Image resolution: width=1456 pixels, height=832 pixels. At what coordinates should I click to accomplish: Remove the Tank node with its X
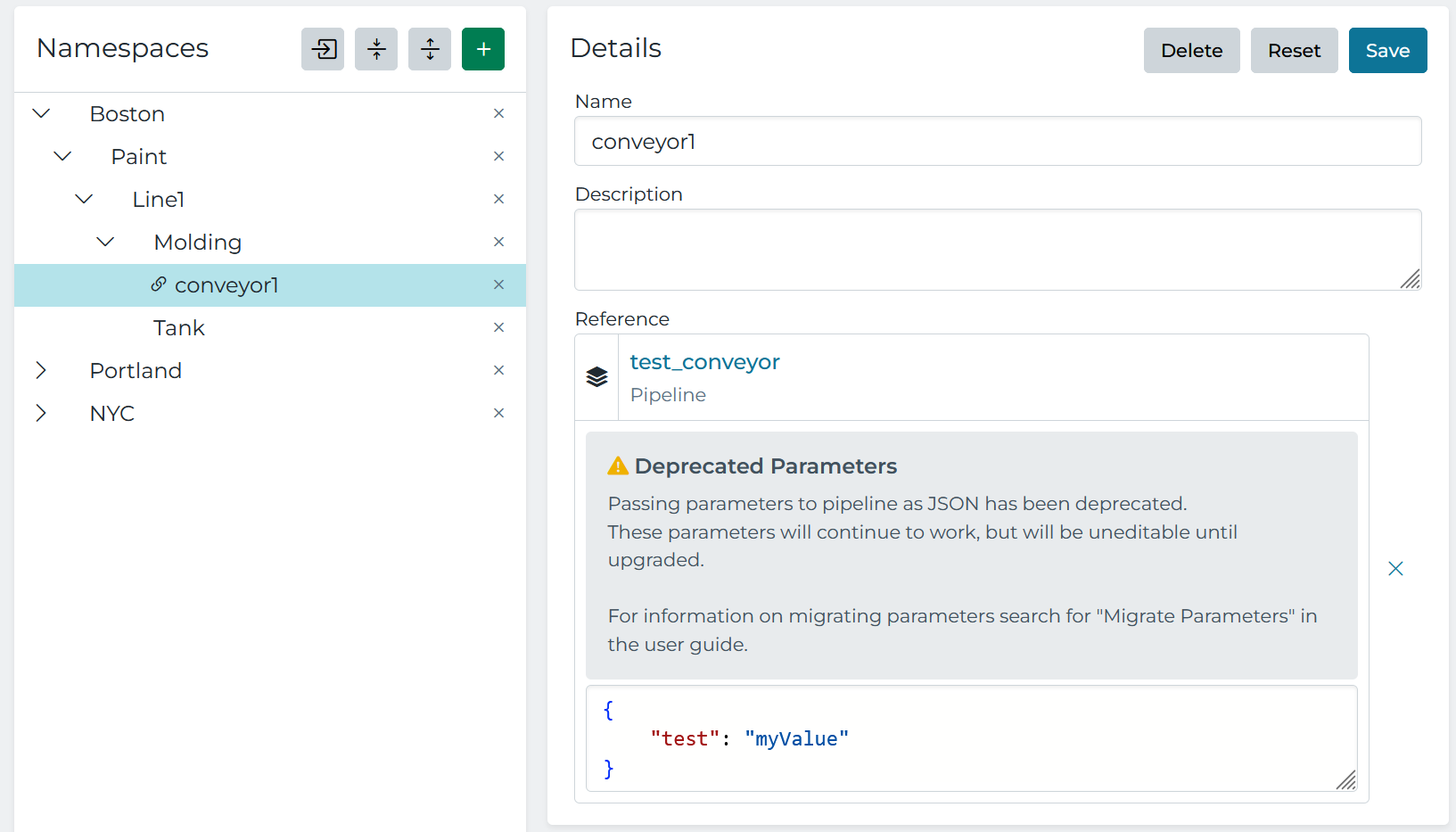[x=499, y=327]
